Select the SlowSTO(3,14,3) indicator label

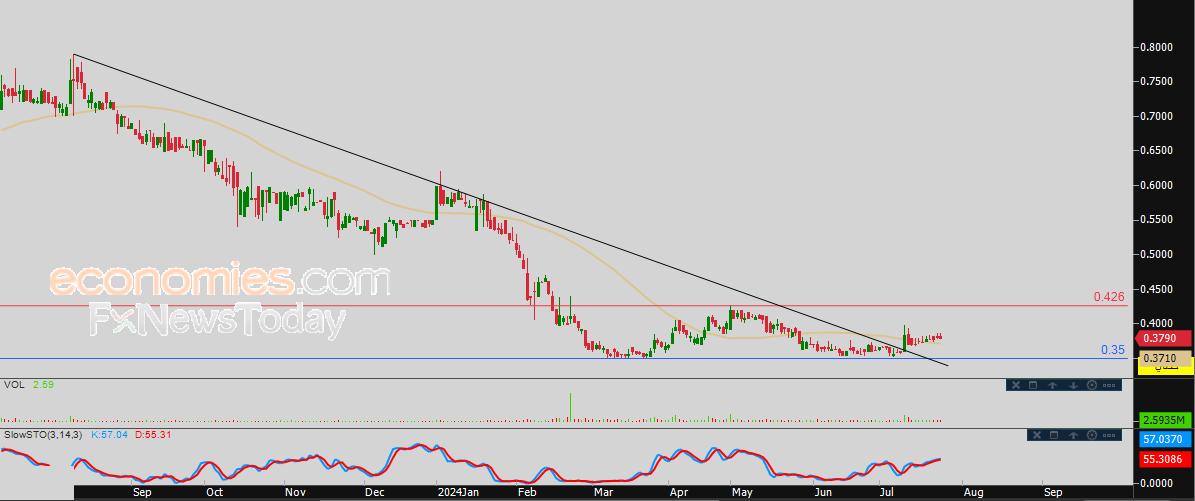[43, 435]
